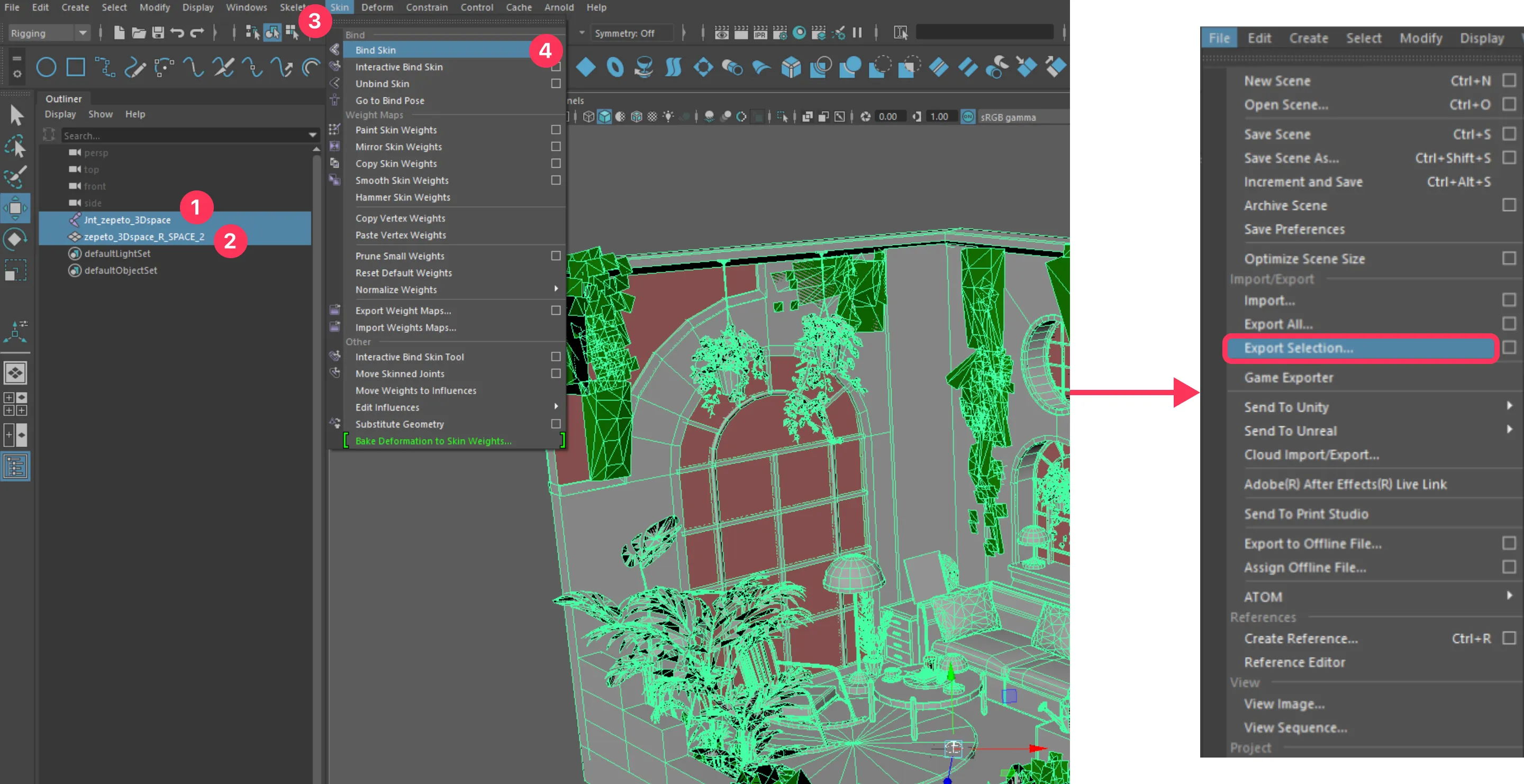Screen dimensions: 1524x784
Task: Open Paint Skin Weights option box
Action: (556, 130)
